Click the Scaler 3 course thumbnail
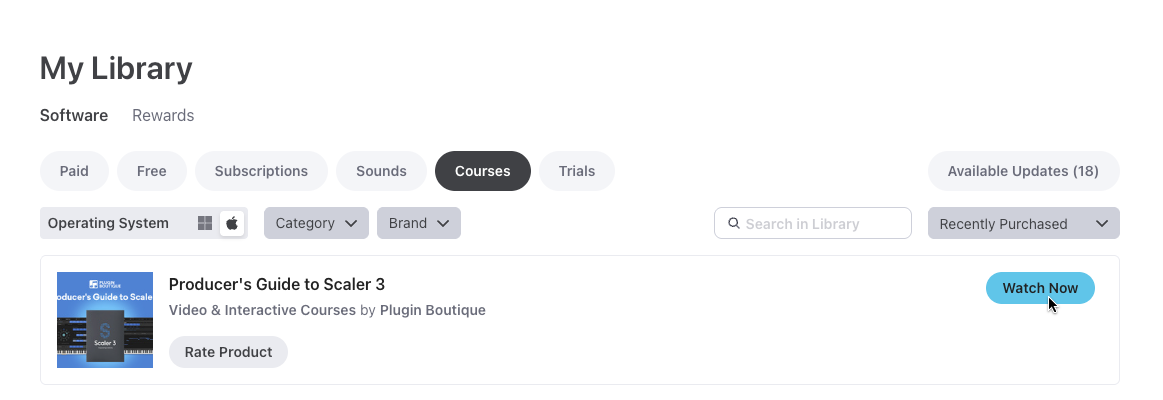 105,320
